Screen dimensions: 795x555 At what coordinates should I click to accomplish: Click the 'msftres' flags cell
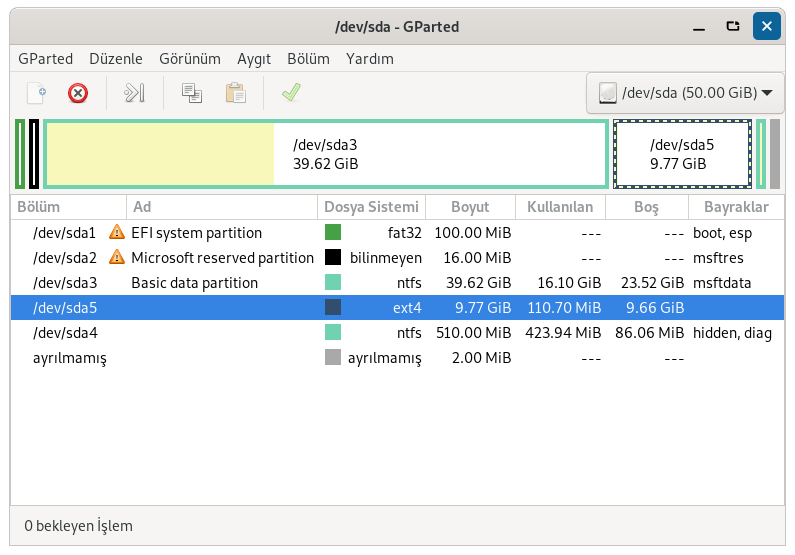[718, 257]
